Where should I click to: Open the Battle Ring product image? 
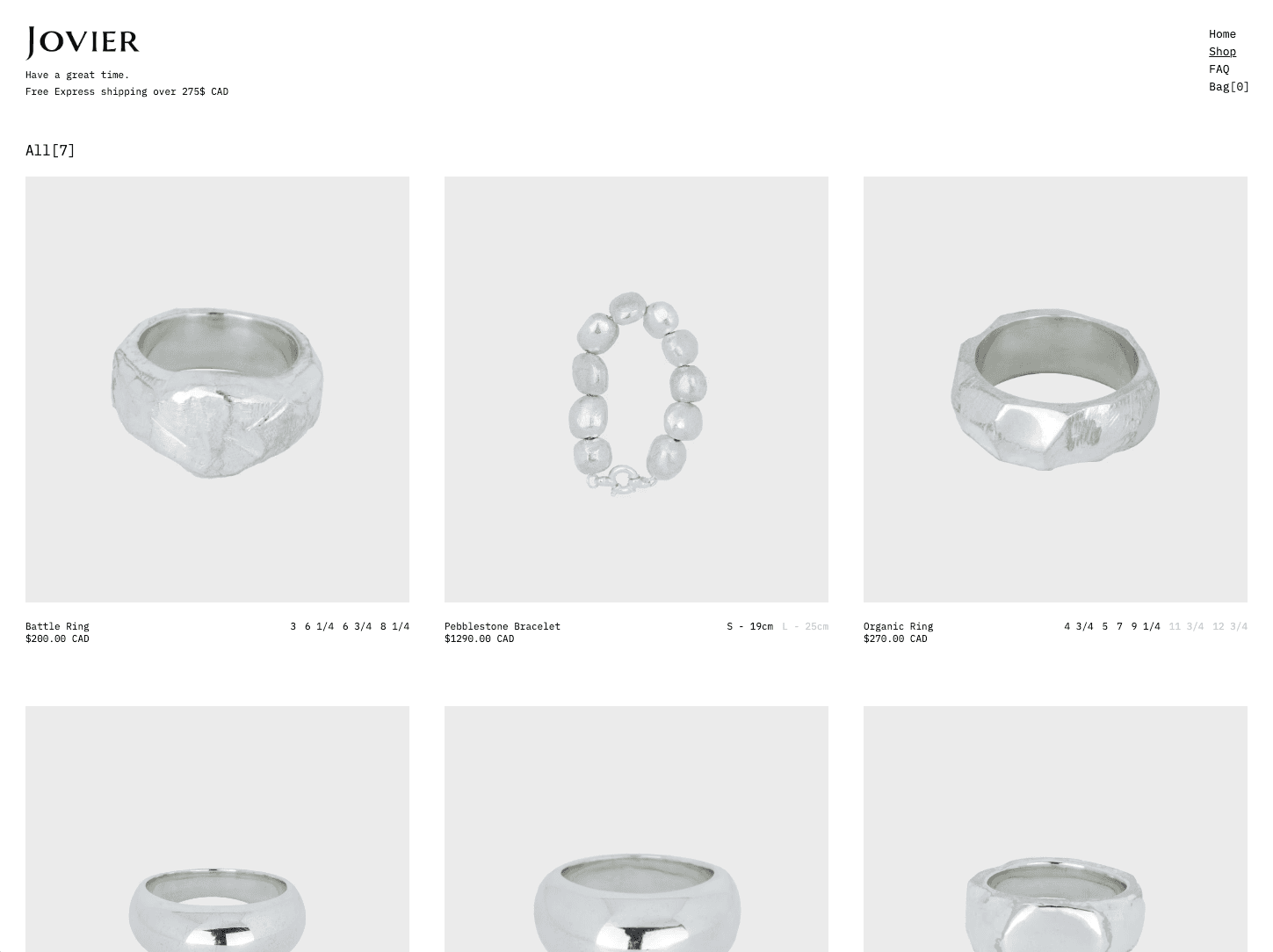[217, 389]
